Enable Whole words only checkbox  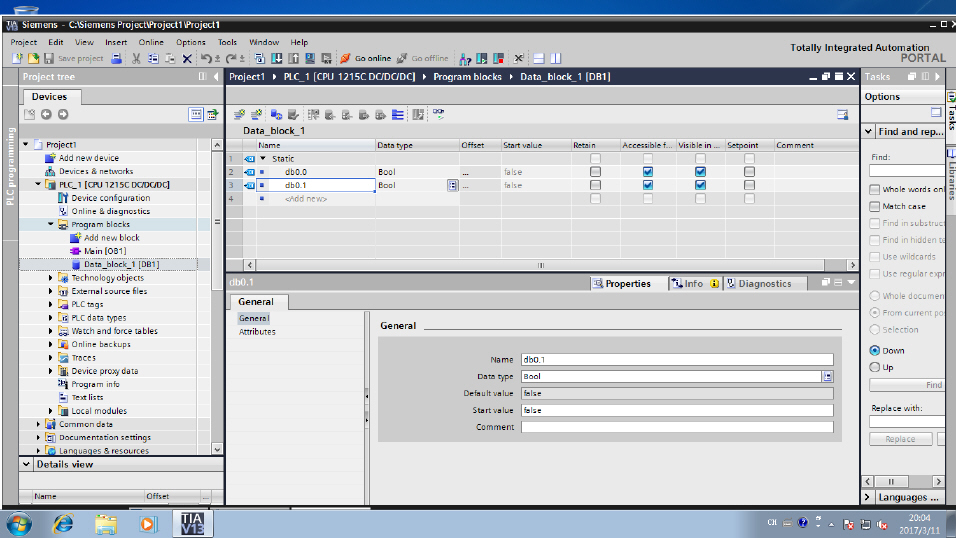click(x=875, y=189)
